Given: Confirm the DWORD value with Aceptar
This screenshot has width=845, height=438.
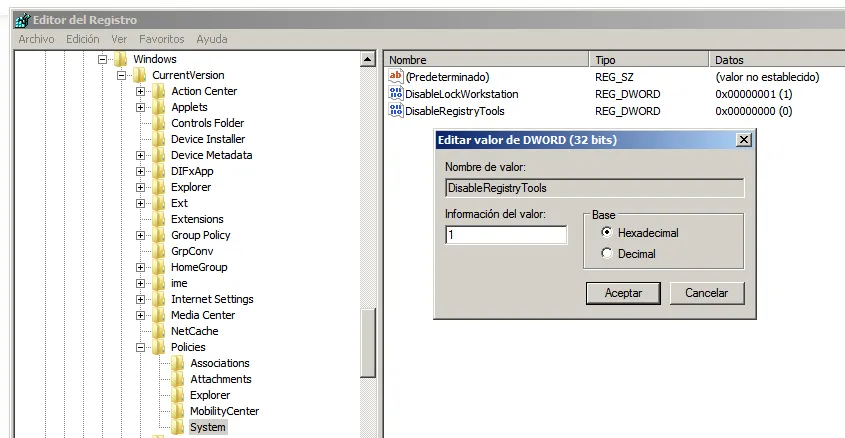Looking at the screenshot, I should 623,293.
